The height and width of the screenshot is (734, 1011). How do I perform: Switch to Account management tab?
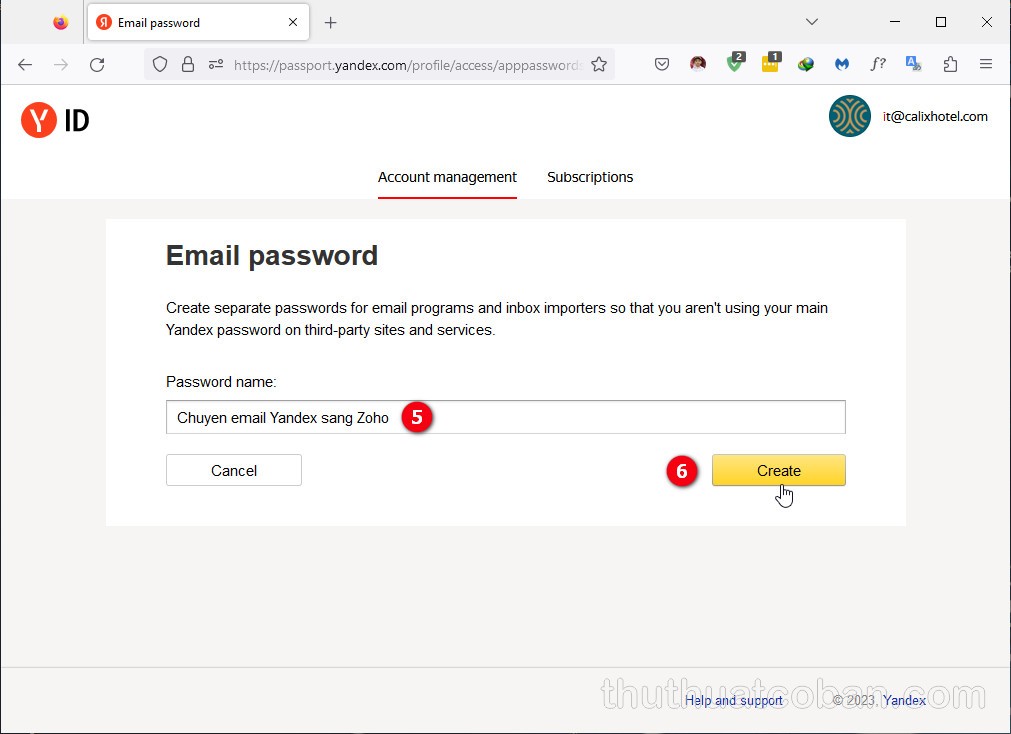[x=447, y=177]
